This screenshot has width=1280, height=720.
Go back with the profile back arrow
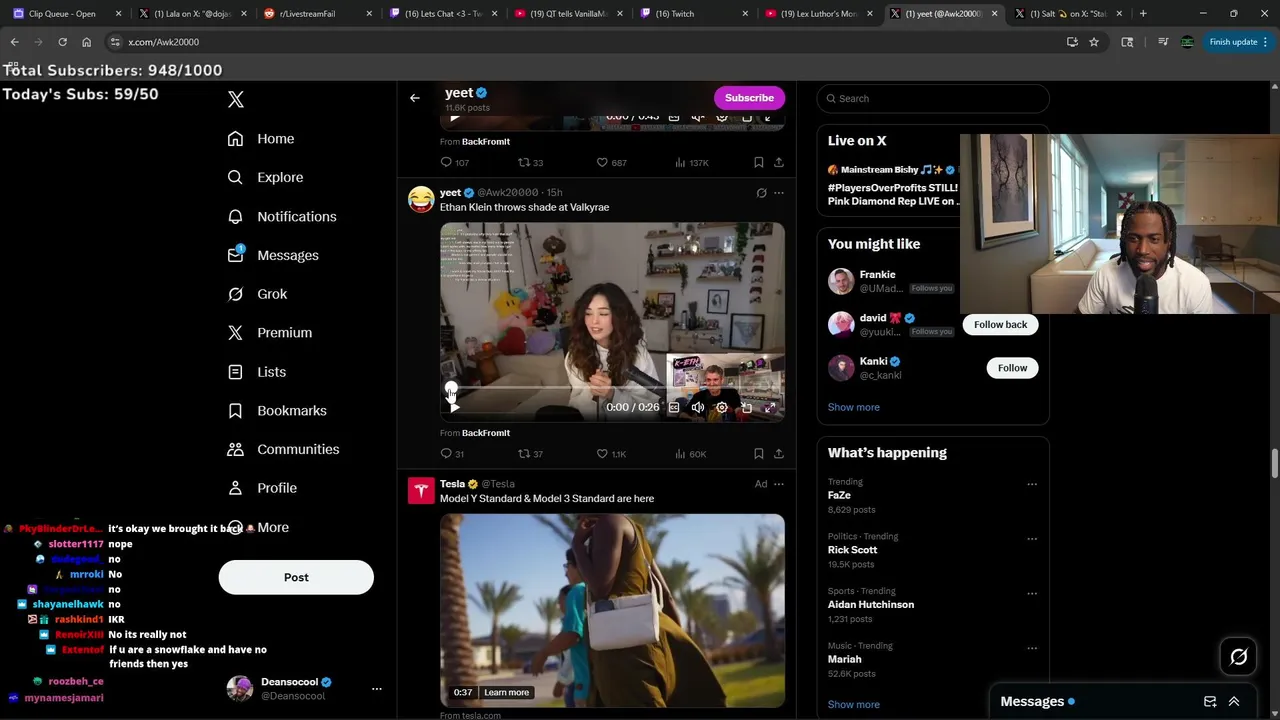415,98
